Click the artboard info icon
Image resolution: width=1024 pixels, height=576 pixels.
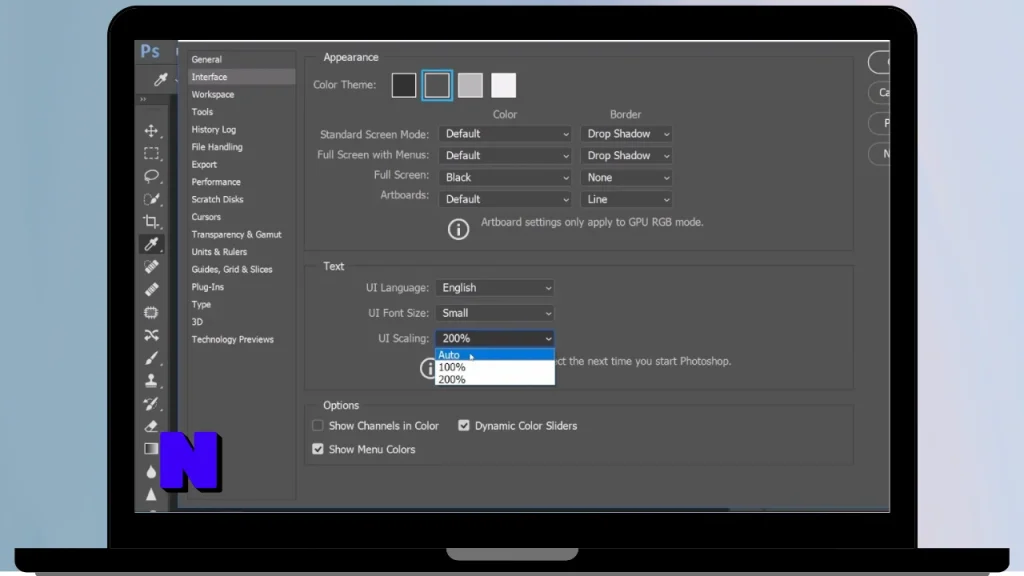458,229
